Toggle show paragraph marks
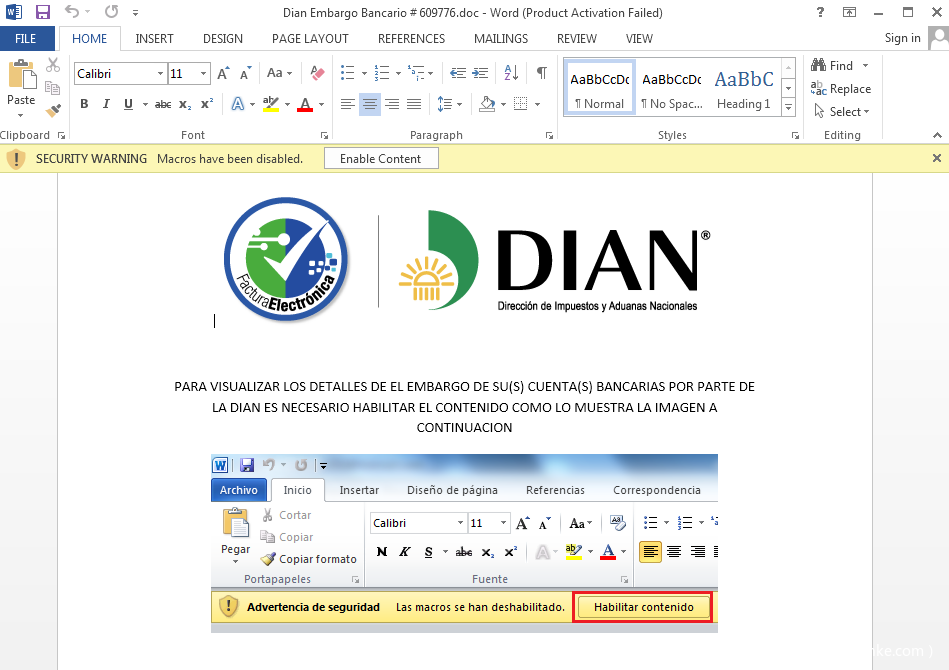The height and width of the screenshot is (670, 949). pos(542,73)
